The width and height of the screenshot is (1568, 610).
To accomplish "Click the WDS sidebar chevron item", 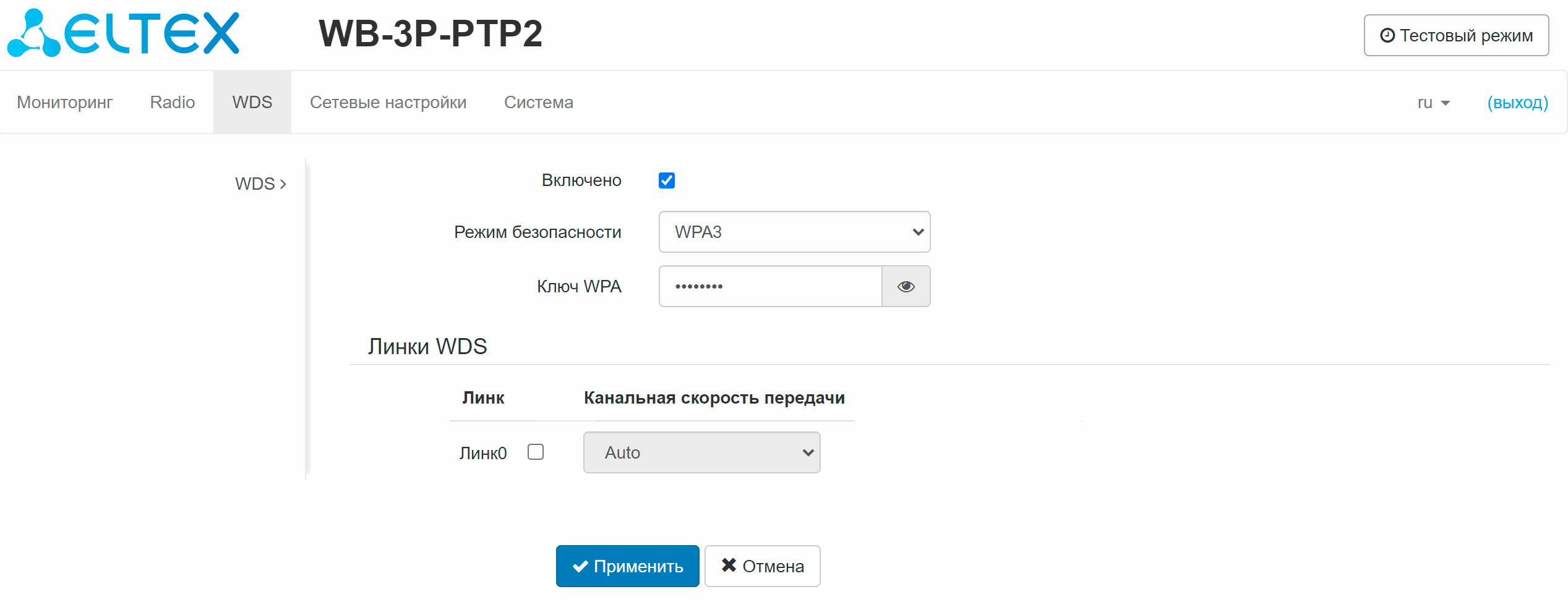I will tap(260, 184).
